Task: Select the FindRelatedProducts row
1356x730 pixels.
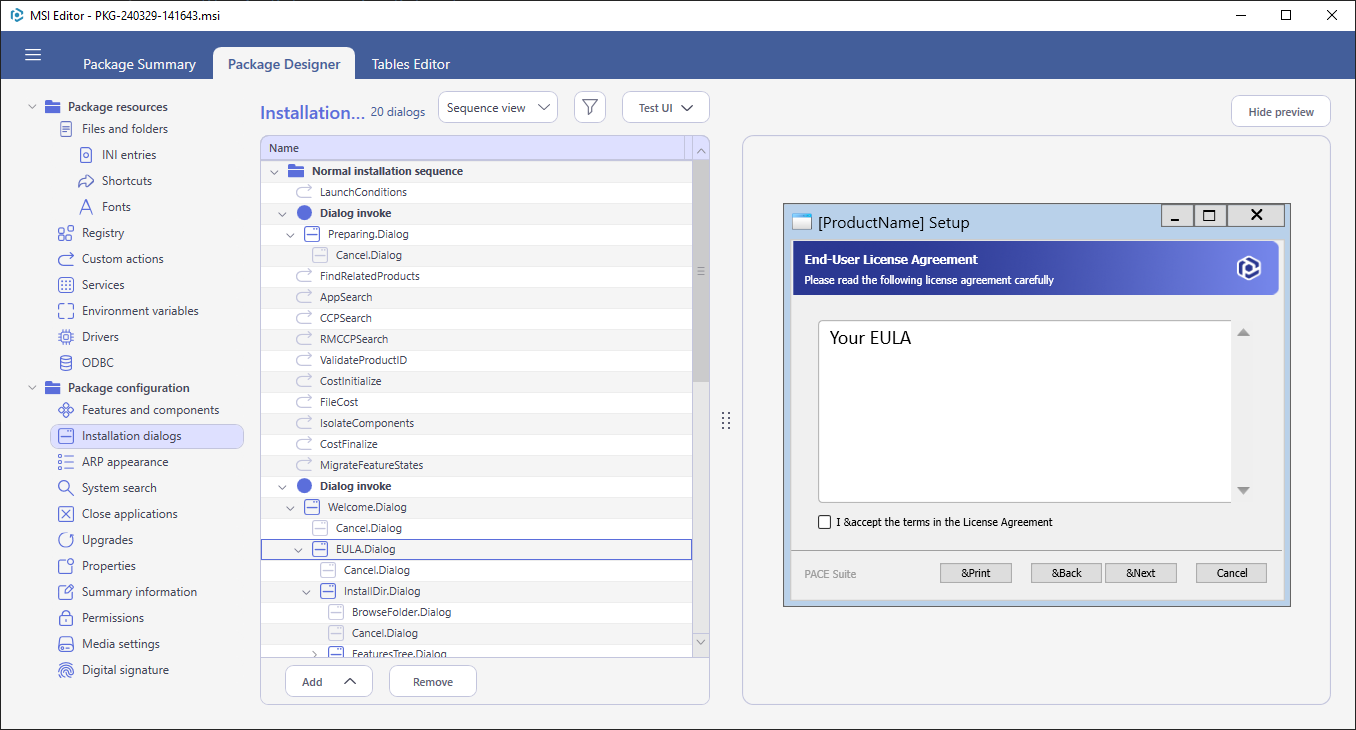Action: [x=476, y=276]
